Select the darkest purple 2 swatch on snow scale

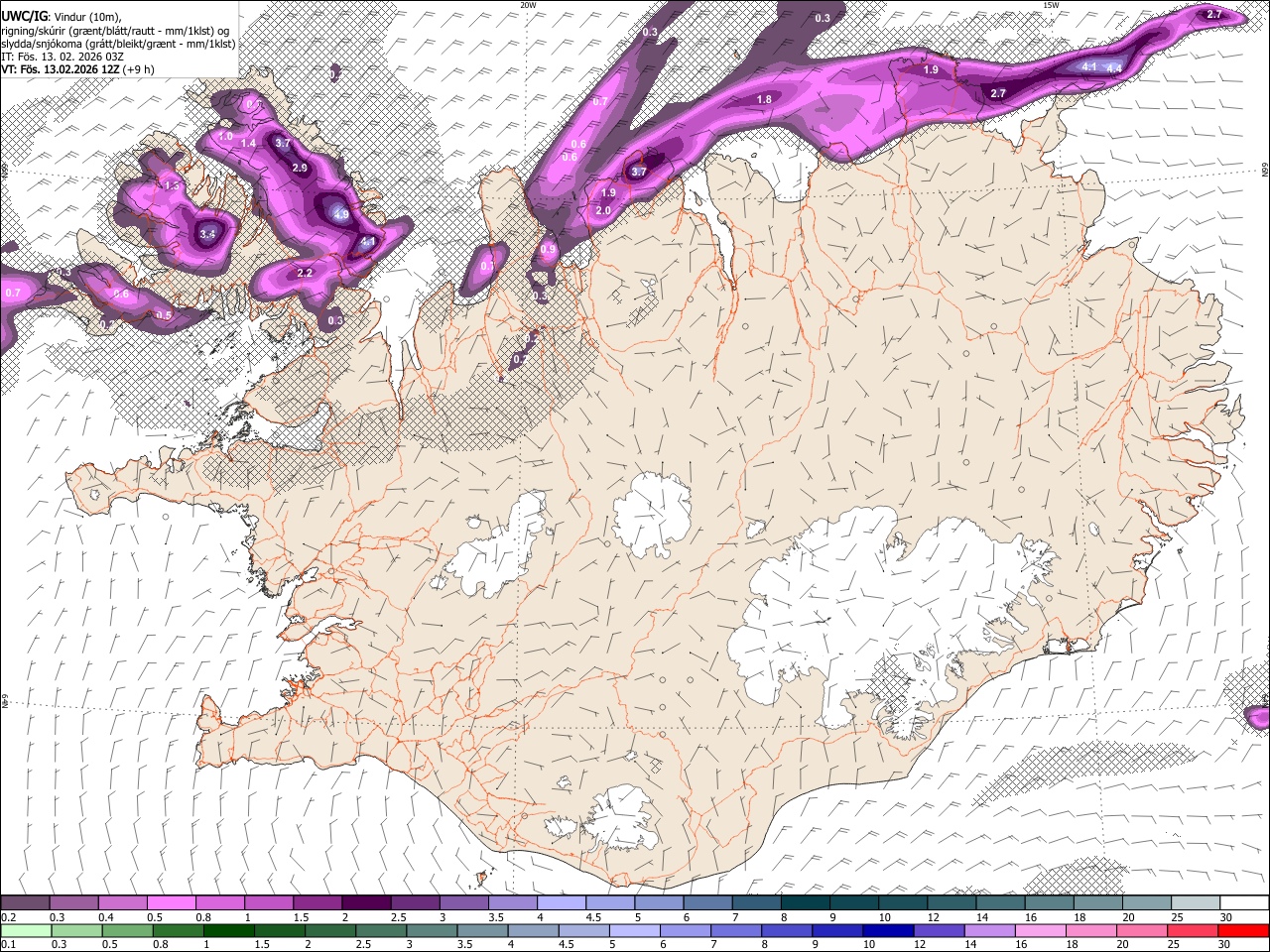(x=365, y=903)
